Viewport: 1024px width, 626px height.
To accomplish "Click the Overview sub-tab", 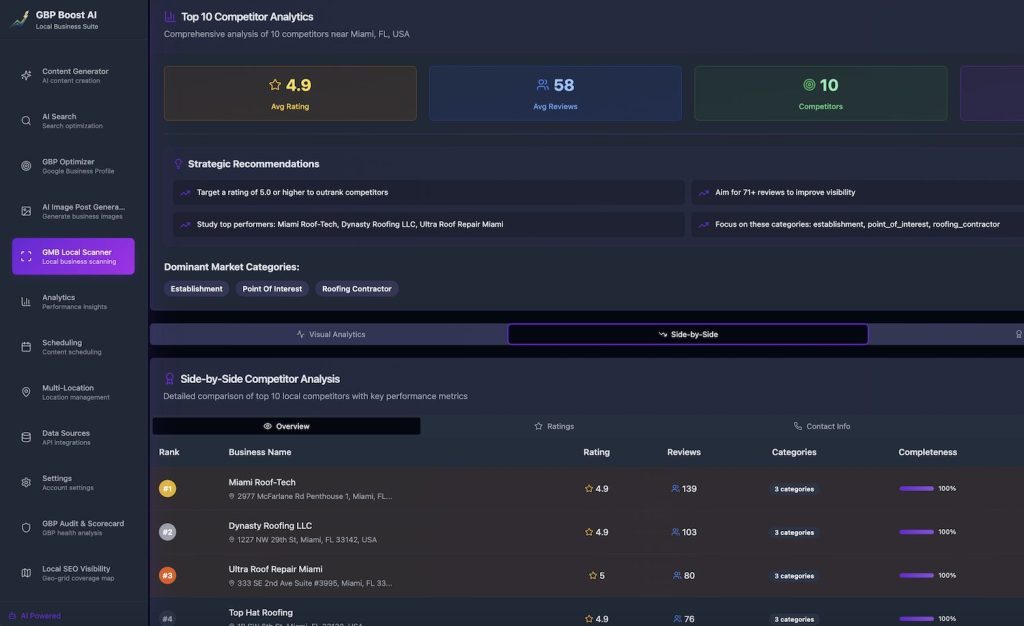I will [286, 426].
